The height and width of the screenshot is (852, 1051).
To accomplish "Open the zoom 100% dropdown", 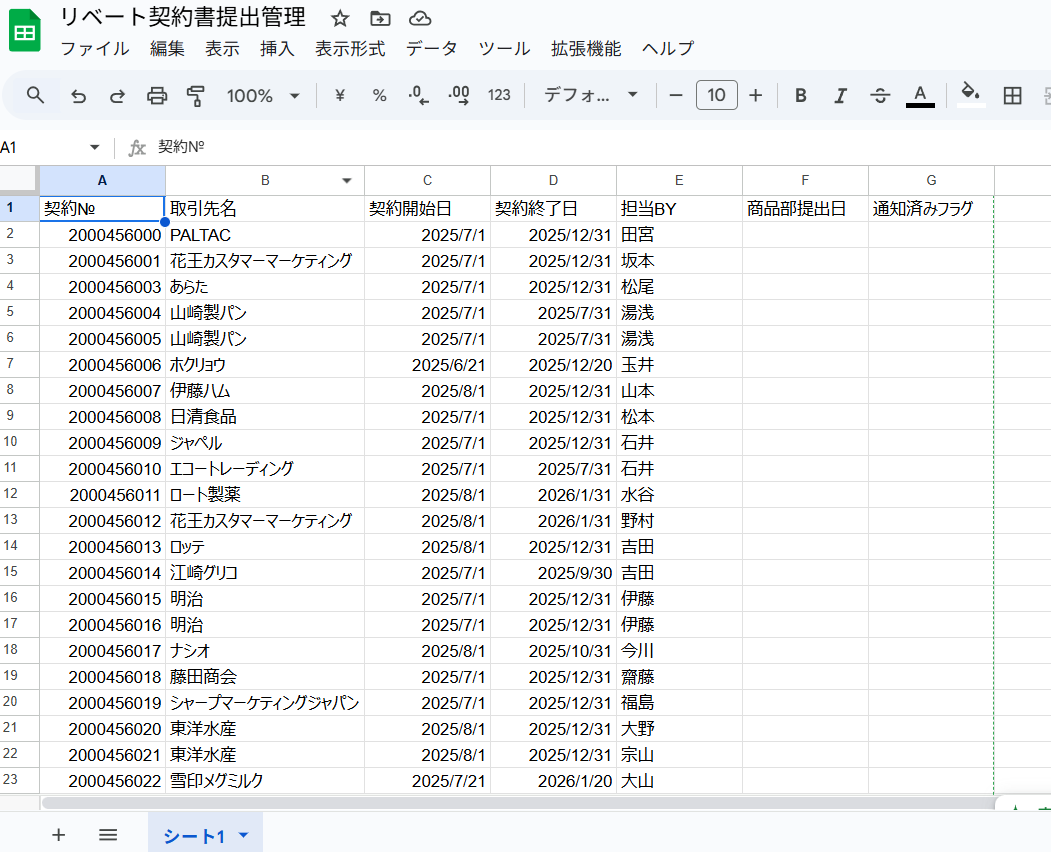I will click(x=263, y=96).
